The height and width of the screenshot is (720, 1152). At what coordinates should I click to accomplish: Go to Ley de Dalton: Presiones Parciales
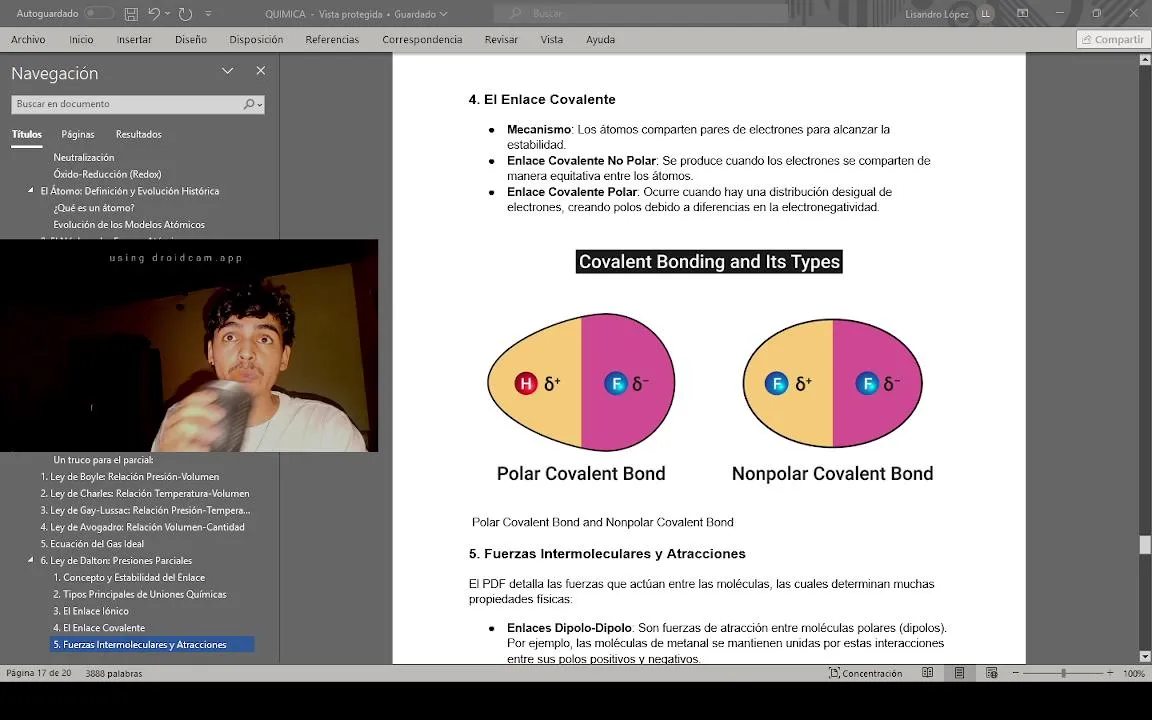coord(116,561)
